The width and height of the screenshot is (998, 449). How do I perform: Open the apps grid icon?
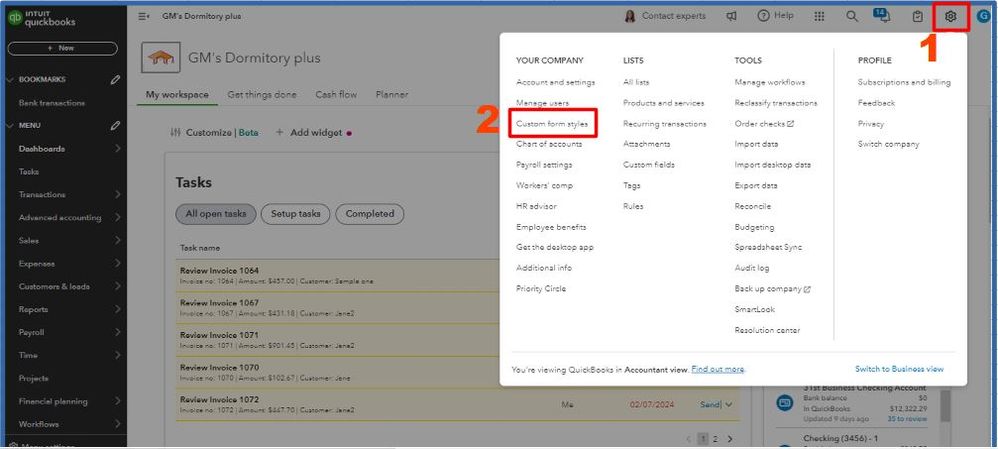[819, 17]
